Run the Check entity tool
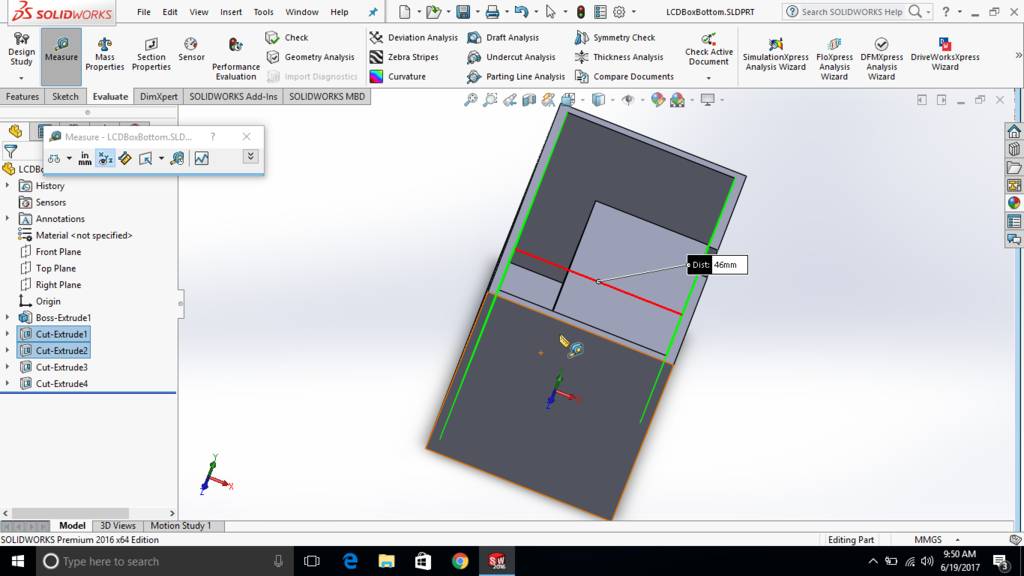Screen dimensions: 1024x576 pos(287,37)
